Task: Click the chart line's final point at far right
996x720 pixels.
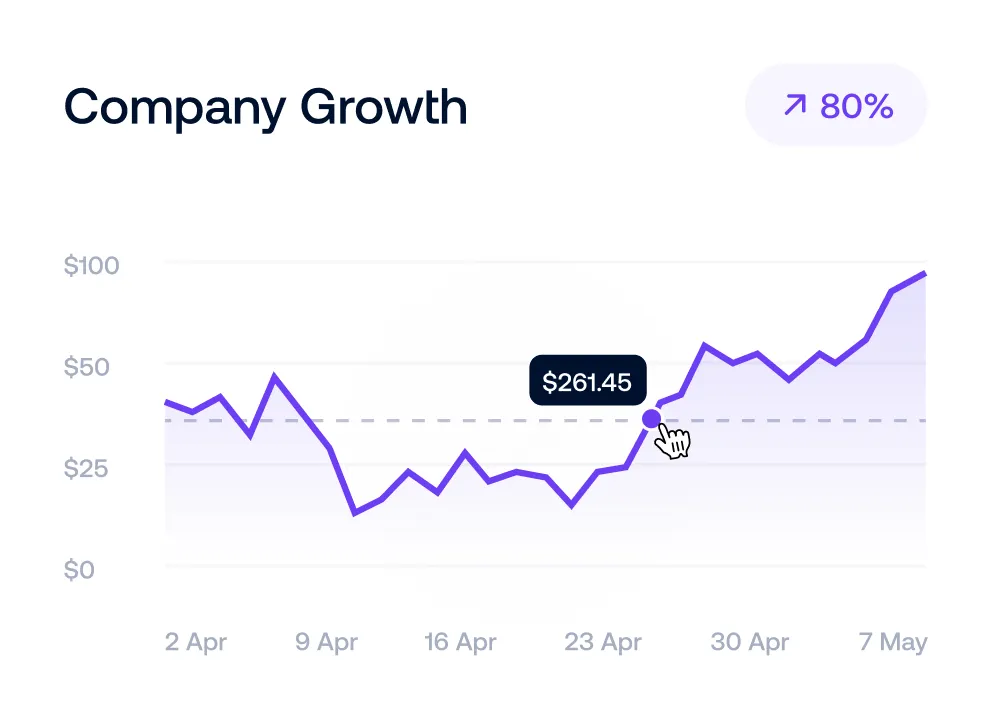Action: click(924, 273)
